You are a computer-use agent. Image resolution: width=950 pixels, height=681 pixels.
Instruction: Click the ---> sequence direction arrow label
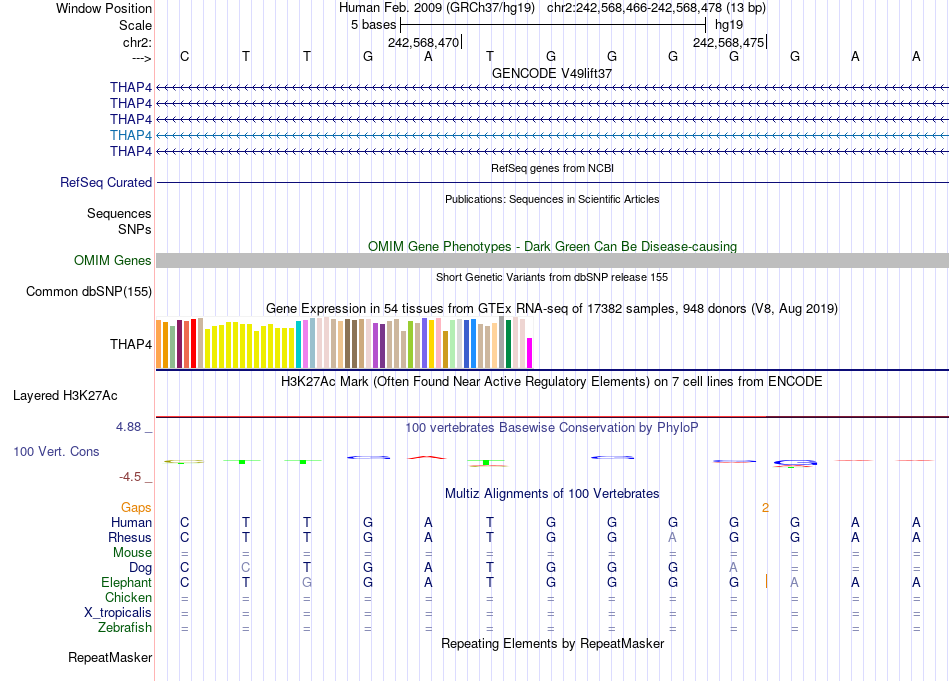pos(141,58)
